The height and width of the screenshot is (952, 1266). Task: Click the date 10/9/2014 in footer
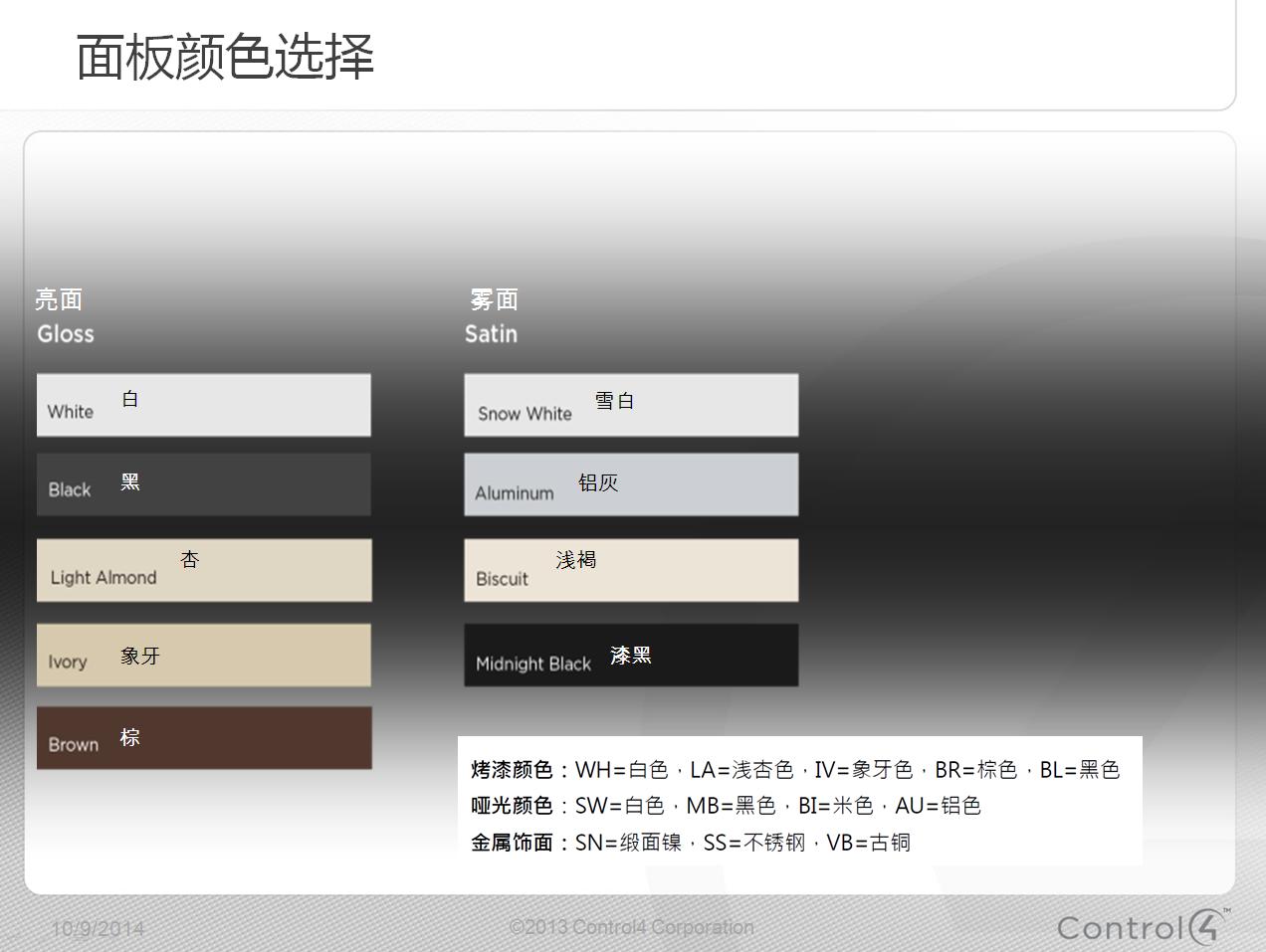tap(98, 929)
